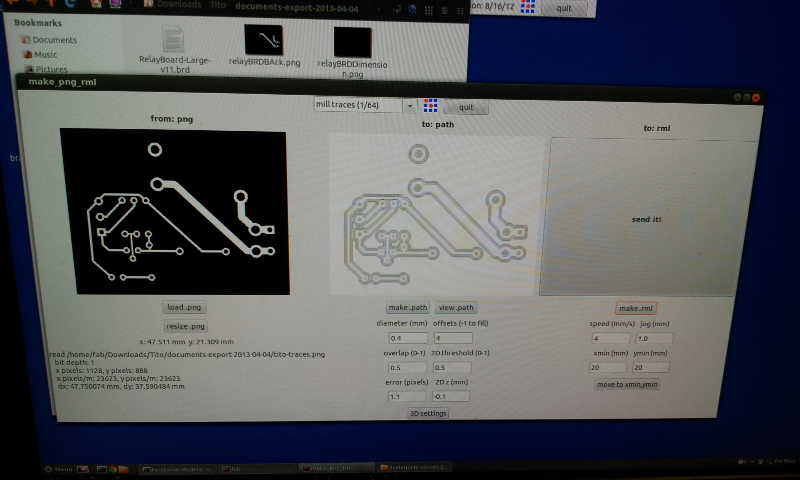800x480 pixels.
Task: Click the 2D z (mm) input field
Action: [x=449, y=396]
